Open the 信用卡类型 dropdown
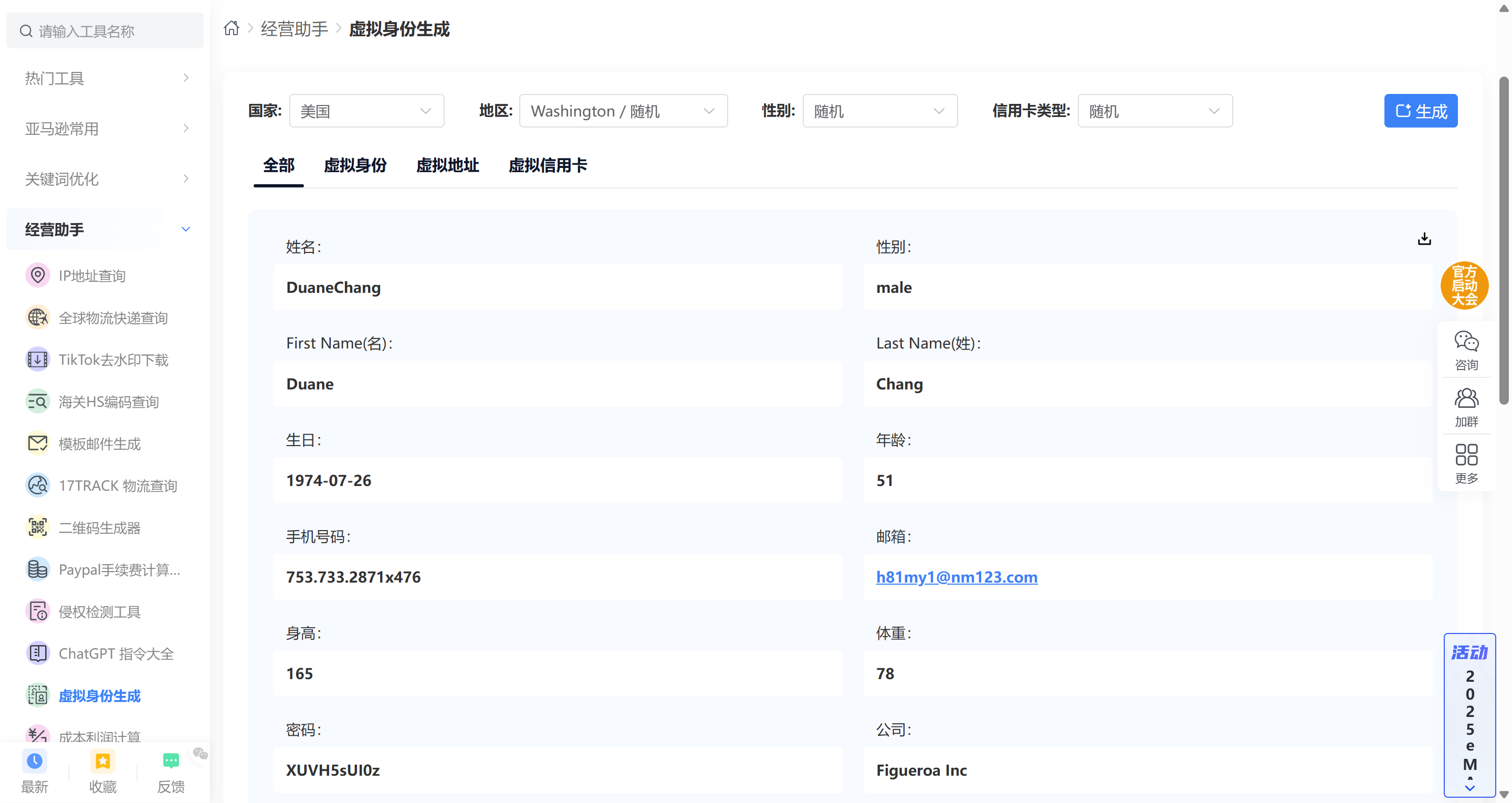 tap(1154, 111)
